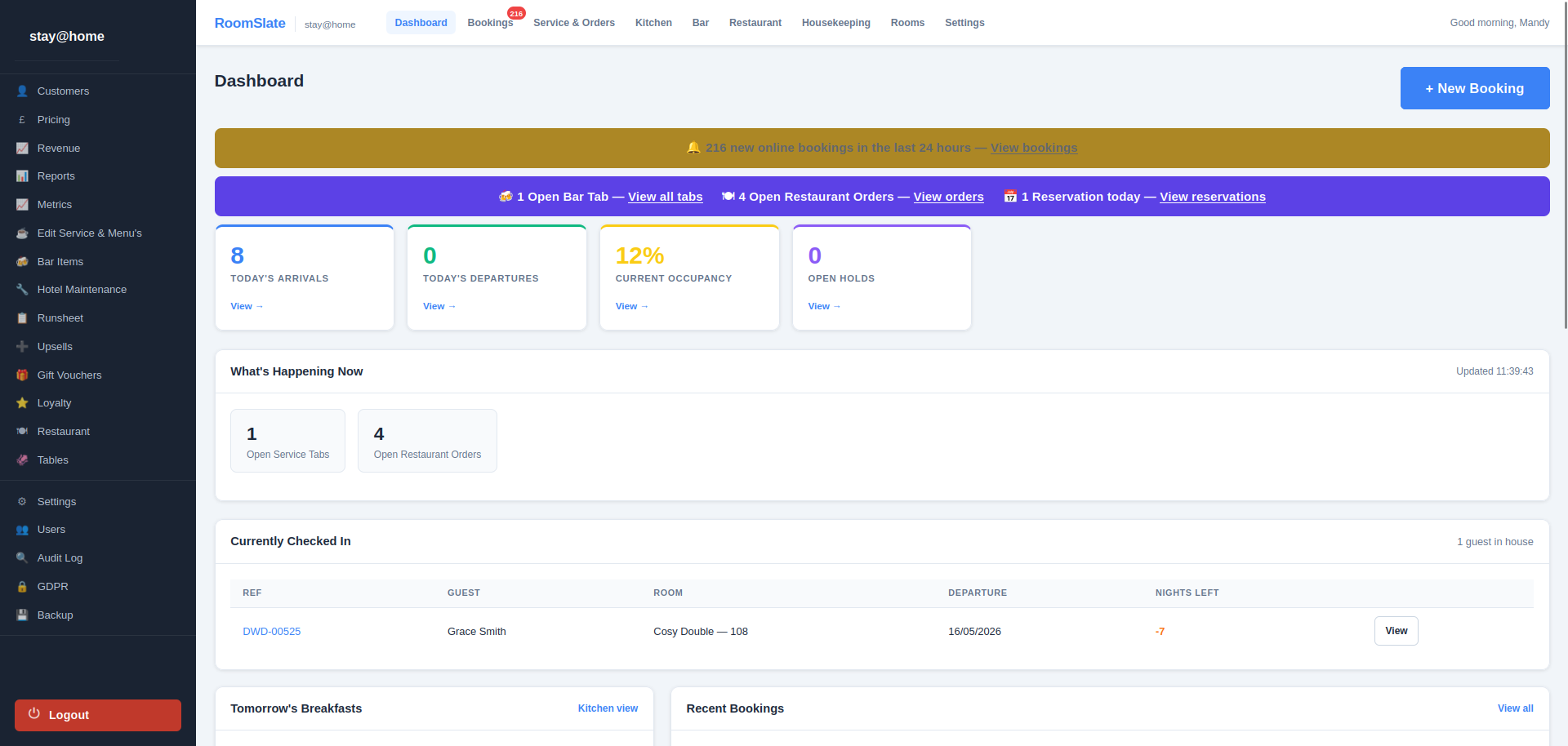This screenshot has height=746, width=1568.
Task: Click the 1 guest in house text
Action: click(x=1494, y=542)
